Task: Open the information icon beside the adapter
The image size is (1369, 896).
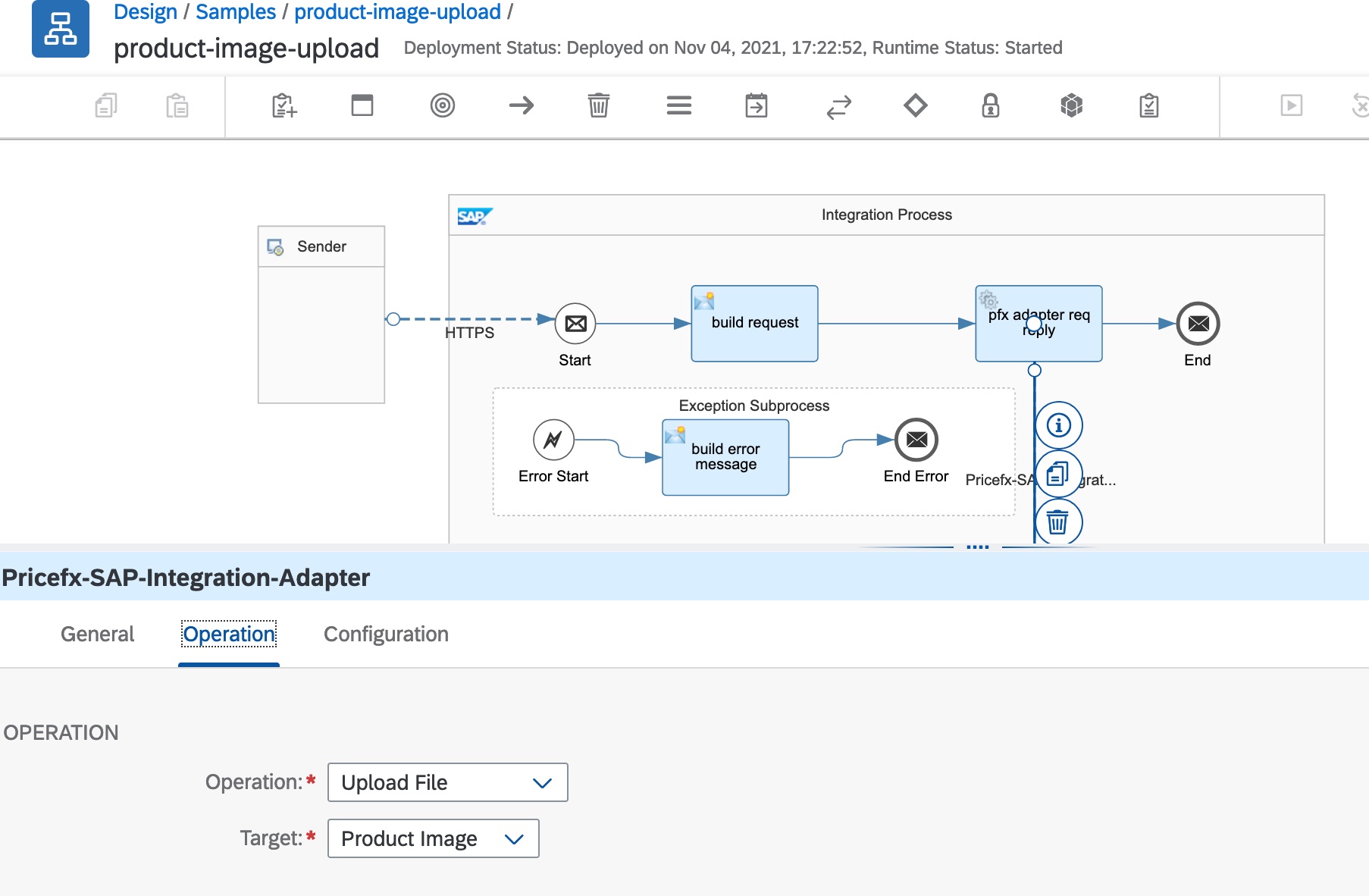Action: coord(1058,425)
